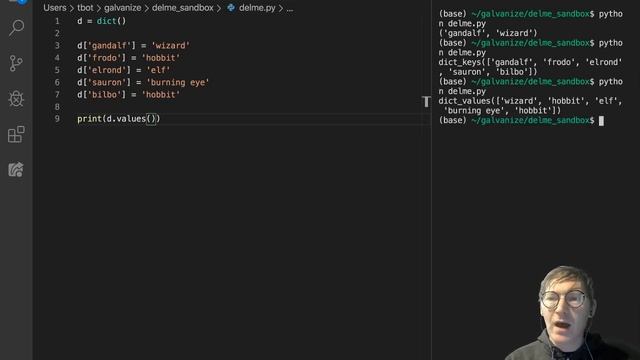
Task: Open the Live Share icon in activity bar
Action: point(16,169)
